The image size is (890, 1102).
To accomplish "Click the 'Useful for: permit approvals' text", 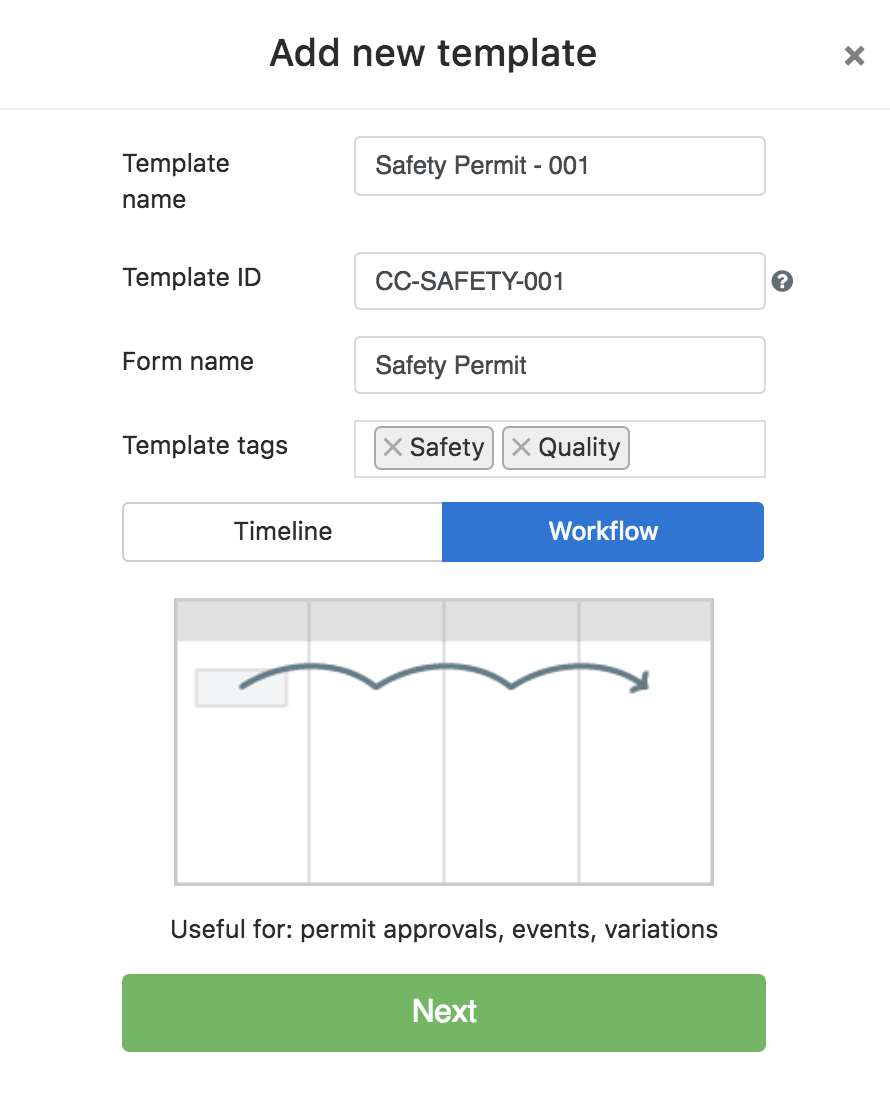I will click(444, 929).
